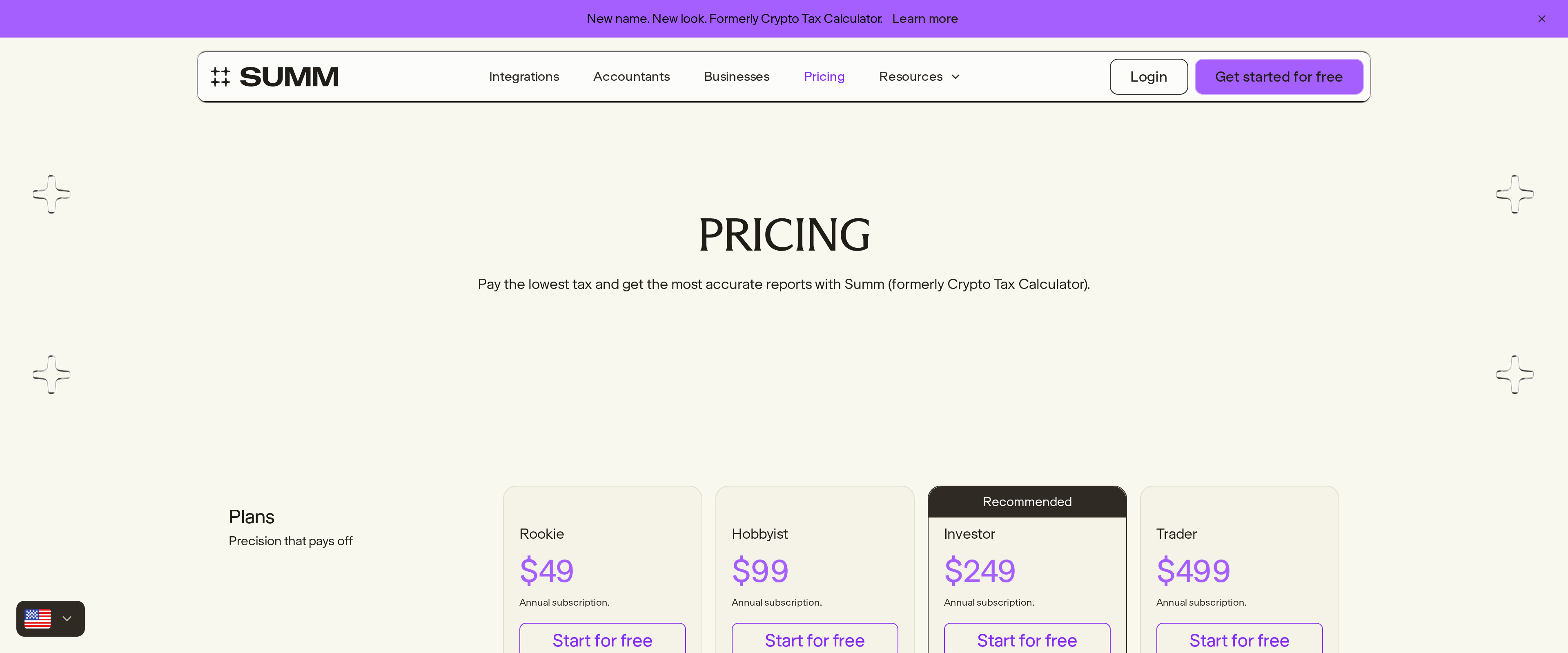The image size is (1568, 653).
Task: Click the Recommended badge on Investor
Action: (x=1027, y=502)
